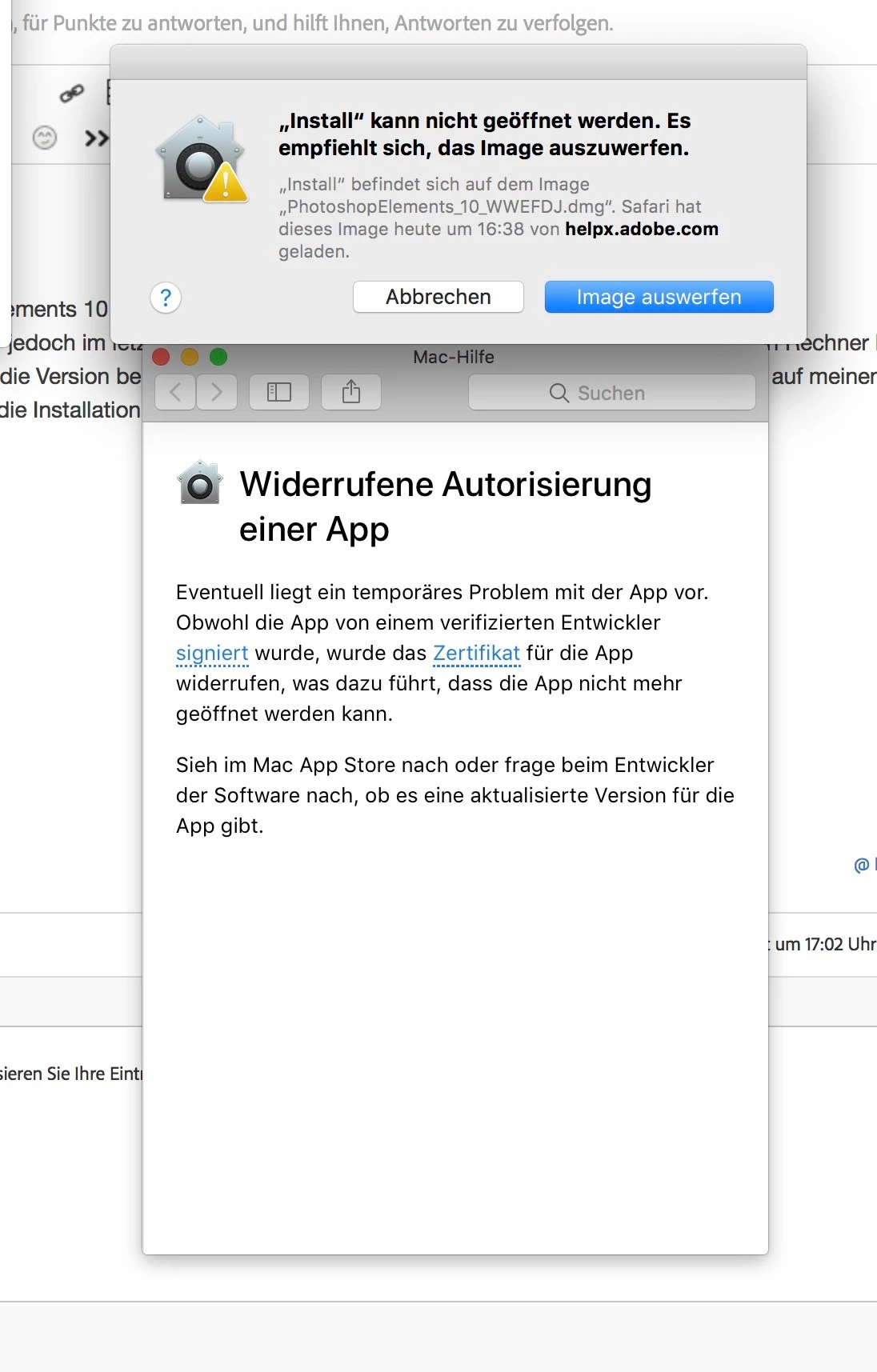This screenshot has width=877, height=1372.
Task: Expand the editor toolbar with double chevron
Action: tap(96, 138)
